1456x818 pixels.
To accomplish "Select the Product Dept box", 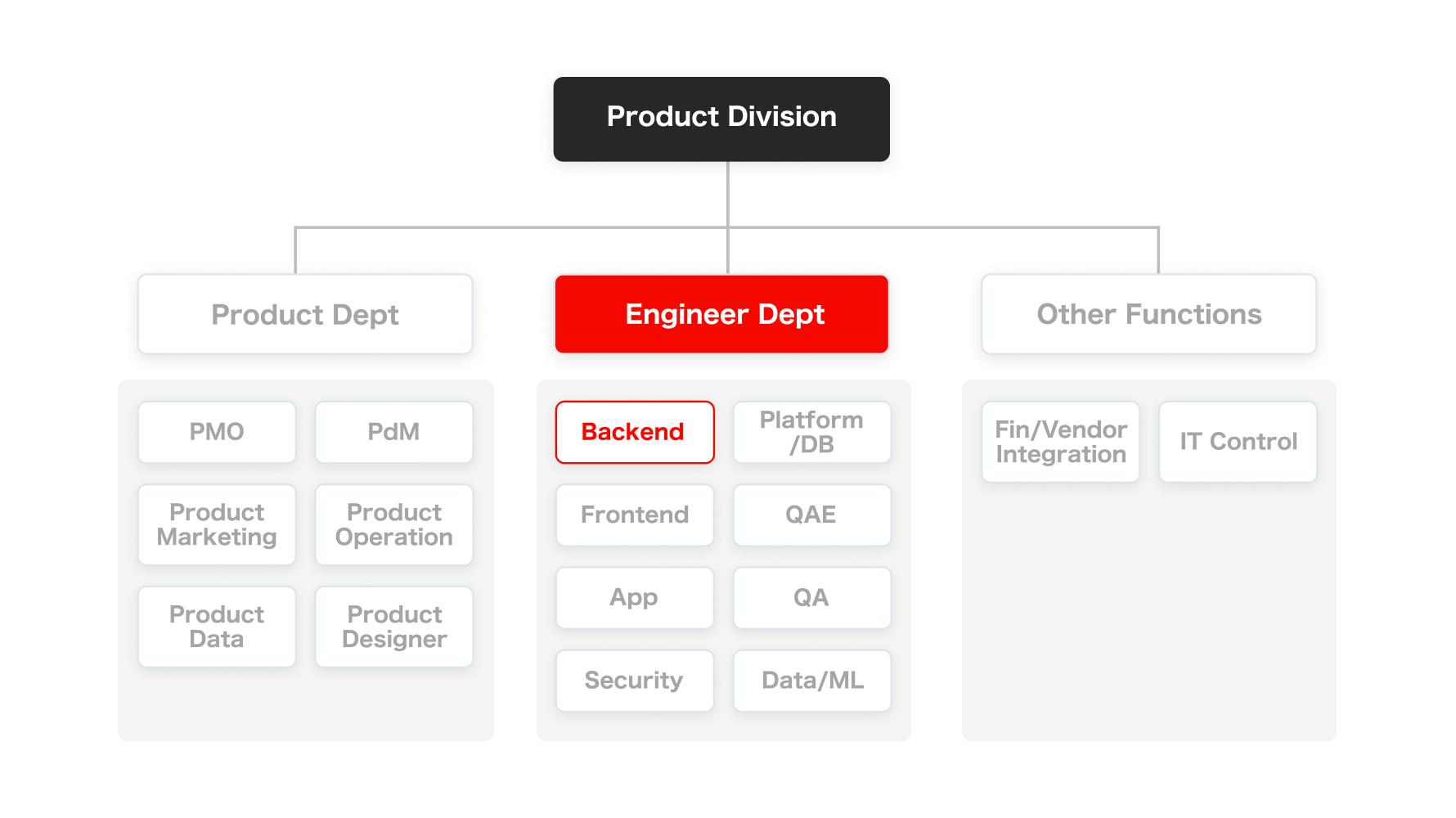I will (305, 314).
